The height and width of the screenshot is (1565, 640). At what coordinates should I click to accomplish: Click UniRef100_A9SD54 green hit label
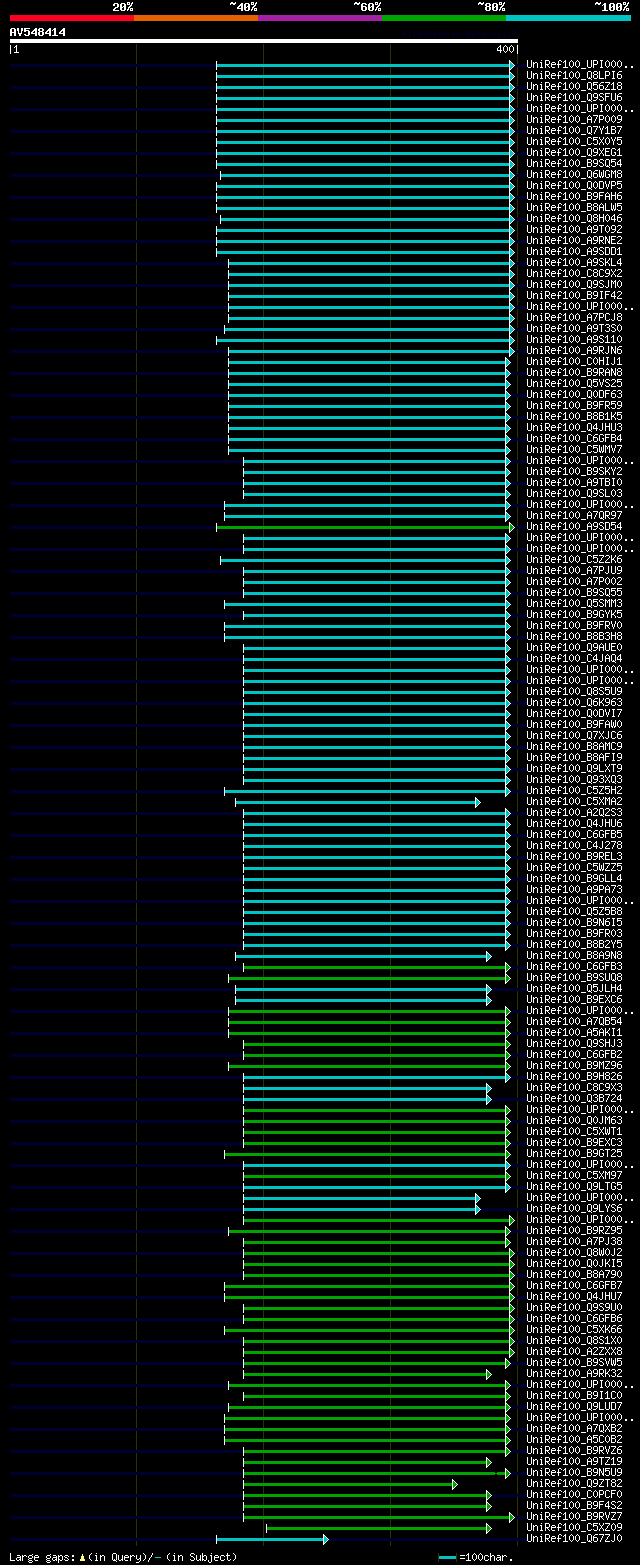click(x=574, y=526)
